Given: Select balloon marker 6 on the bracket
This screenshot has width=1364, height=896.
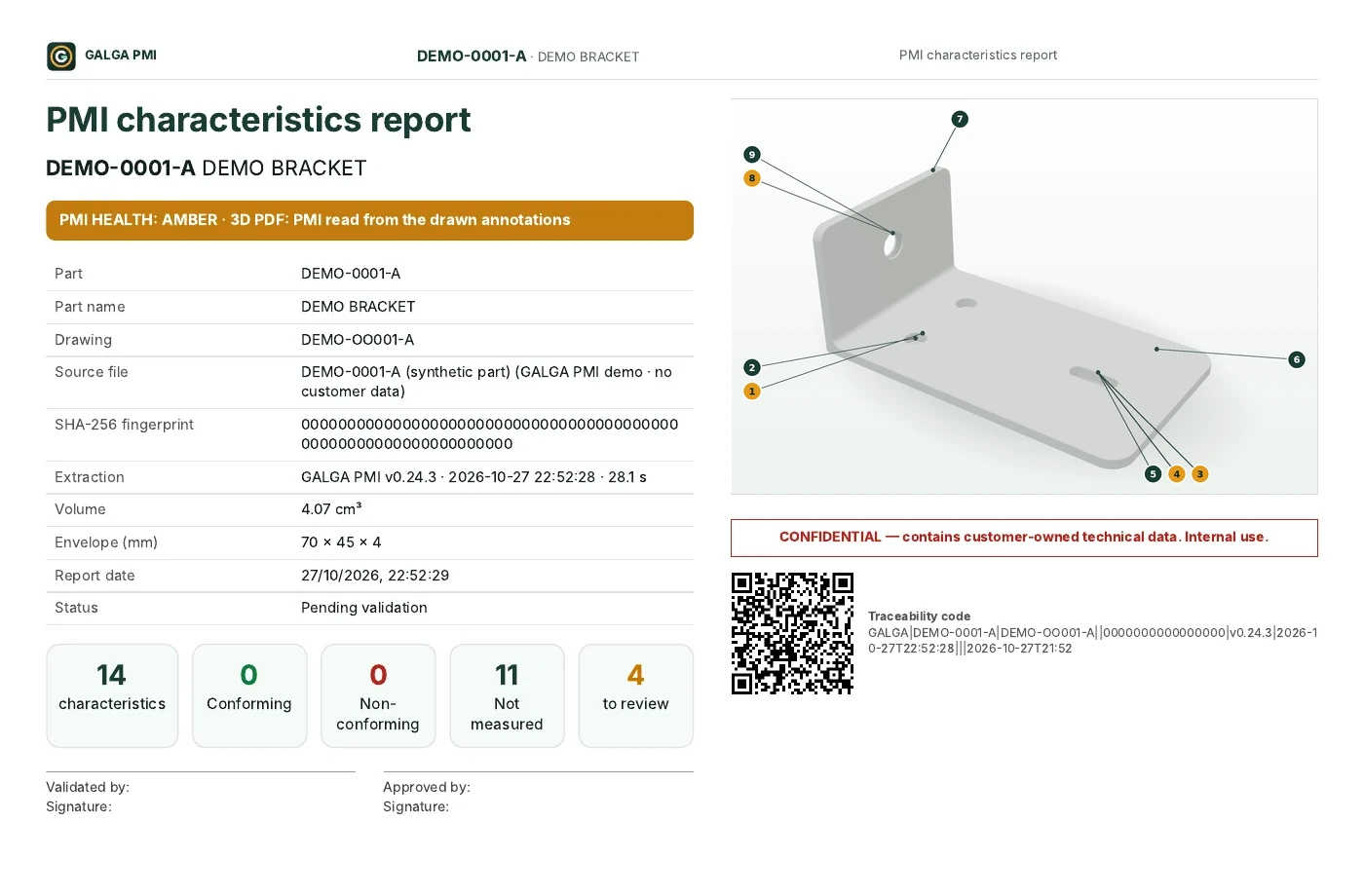Looking at the screenshot, I should [1297, 359].
